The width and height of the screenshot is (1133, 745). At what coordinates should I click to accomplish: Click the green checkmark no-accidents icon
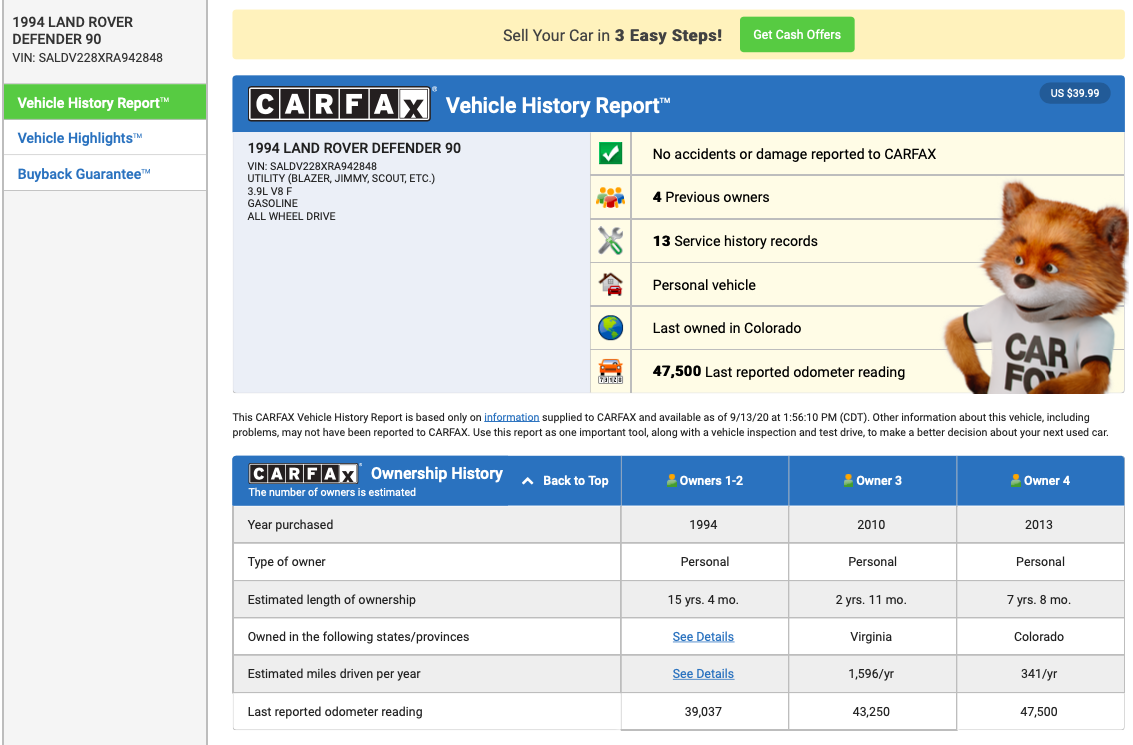[611, 153]
